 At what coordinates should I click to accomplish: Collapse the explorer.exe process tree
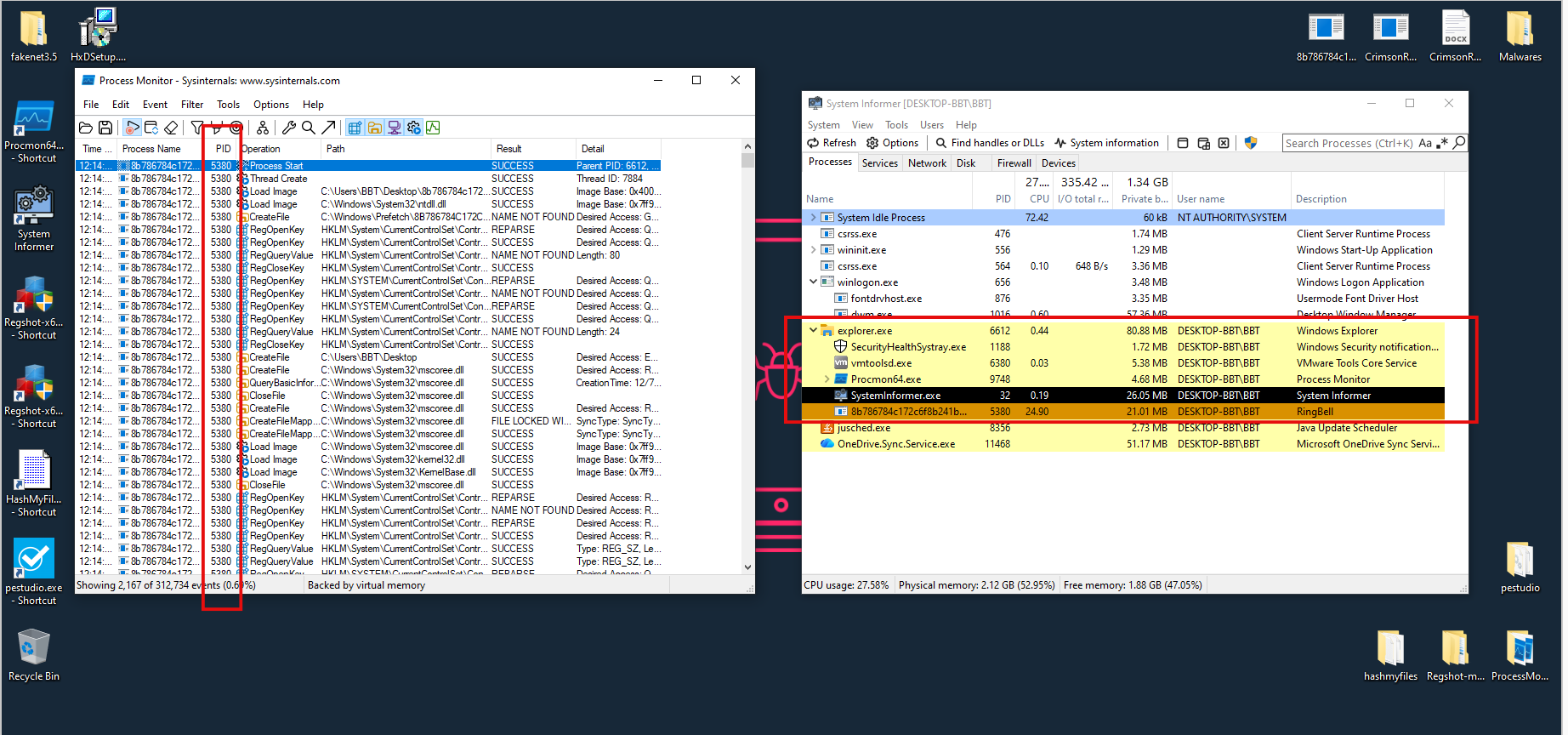pos(813,330)
